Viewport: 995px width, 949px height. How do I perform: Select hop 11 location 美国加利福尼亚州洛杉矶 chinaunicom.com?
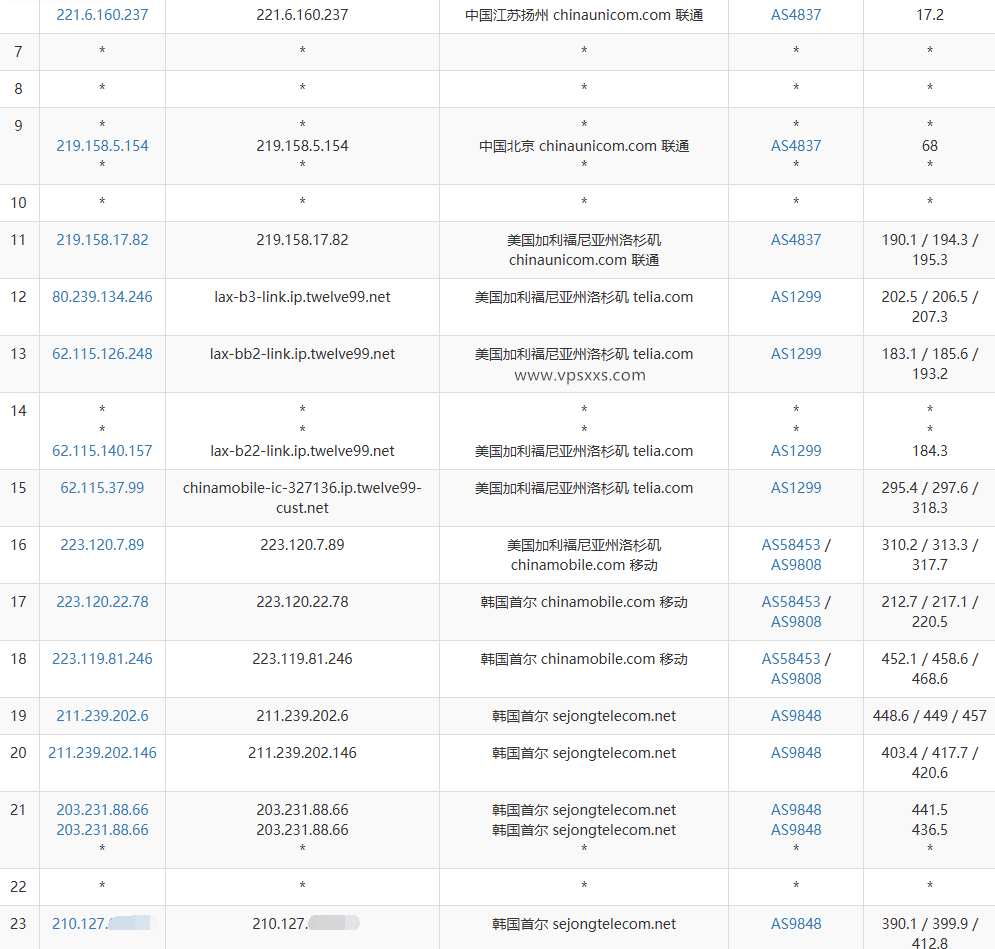click(x=584, y=250)
